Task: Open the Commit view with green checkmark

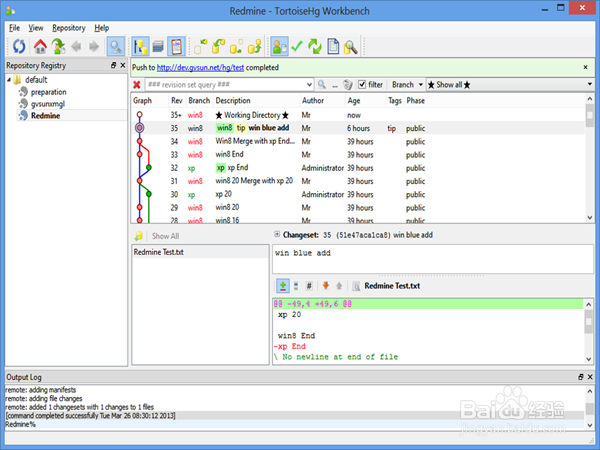Action: click(297, 46)
